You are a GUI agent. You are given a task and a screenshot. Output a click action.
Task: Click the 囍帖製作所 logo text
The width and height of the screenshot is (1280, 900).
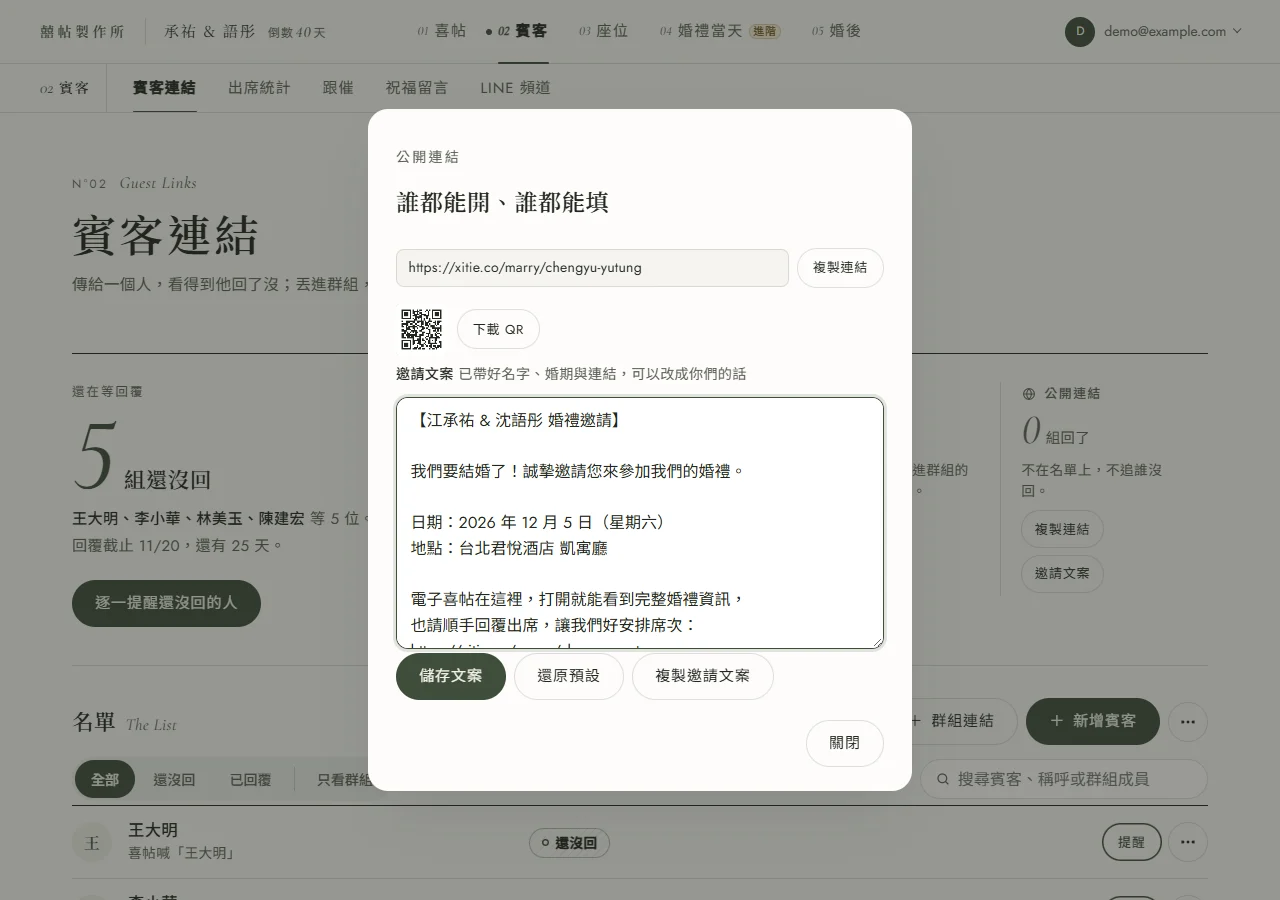pyautogui.click(x=82, y=32)
